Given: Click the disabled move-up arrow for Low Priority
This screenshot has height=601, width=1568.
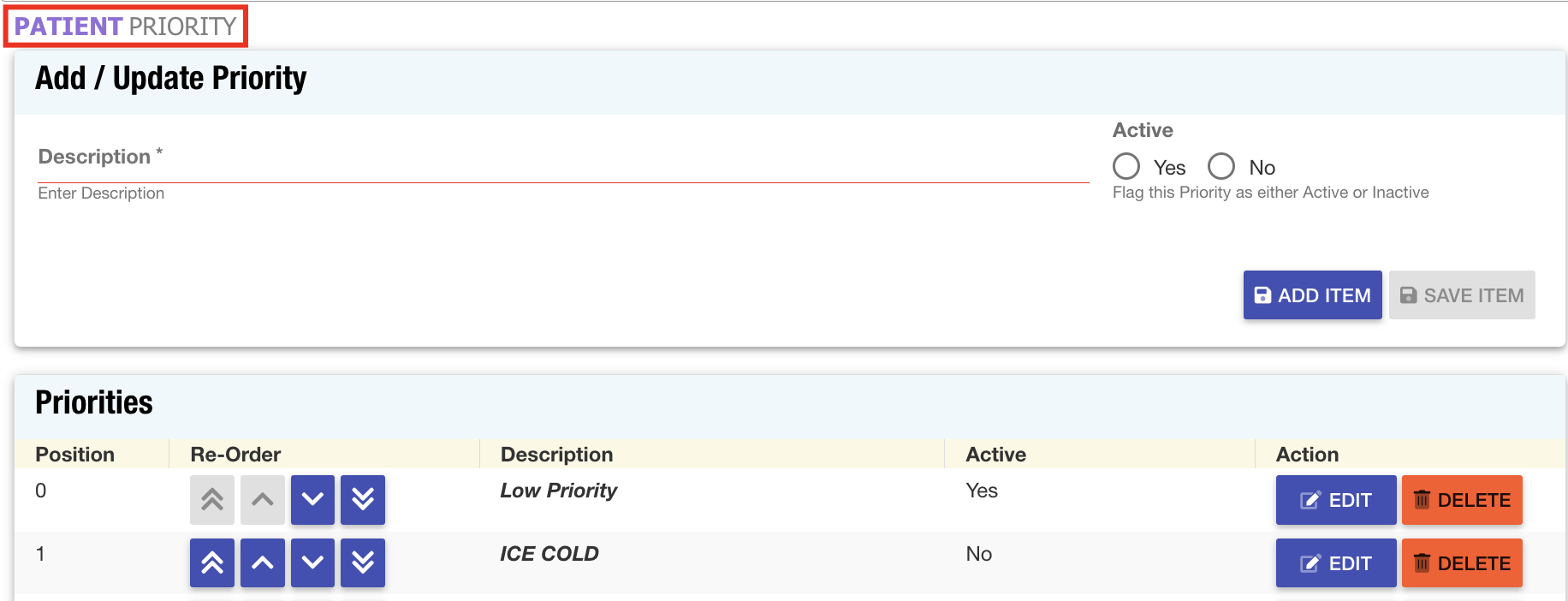Looking at the screenshot, I should (263, 499).
